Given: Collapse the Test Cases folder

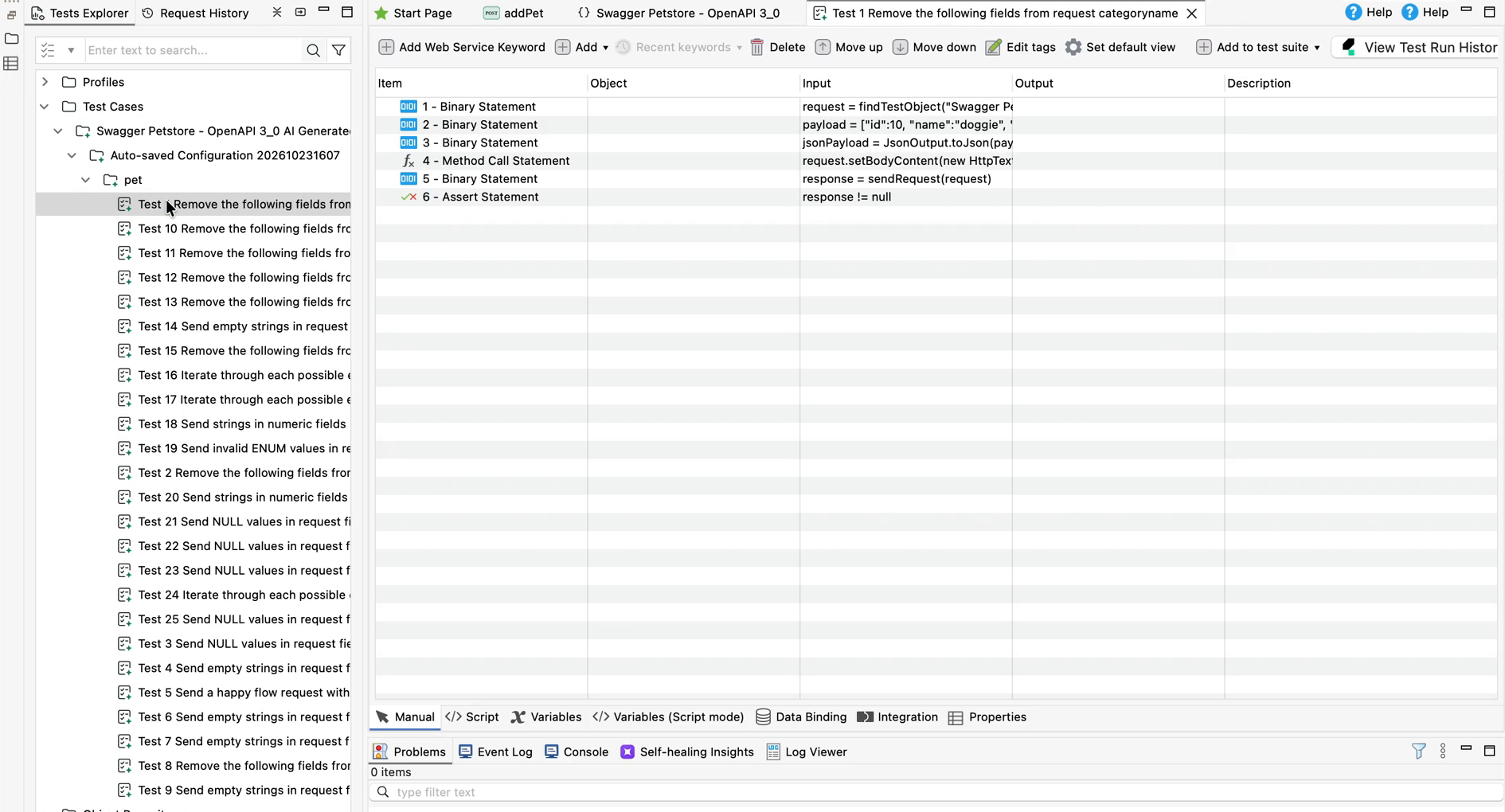Looking at the screenshot, I should pos(45,107).
